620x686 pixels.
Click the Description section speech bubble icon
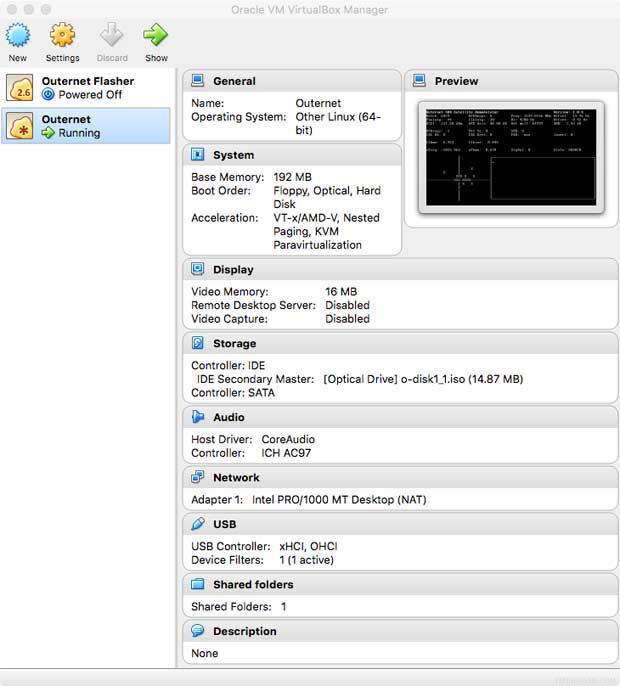[x=198, y=631]
